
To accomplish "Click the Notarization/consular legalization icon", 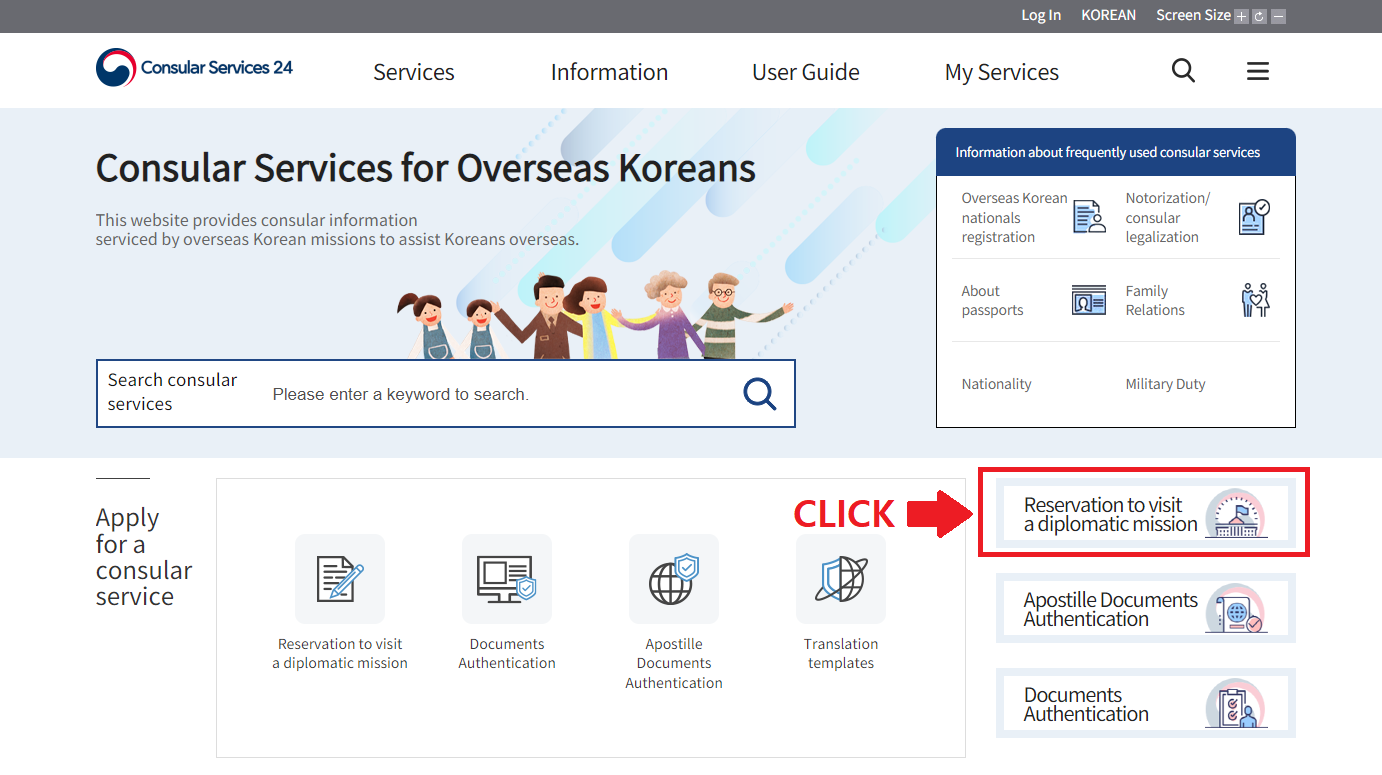I will pos(1254,215).
